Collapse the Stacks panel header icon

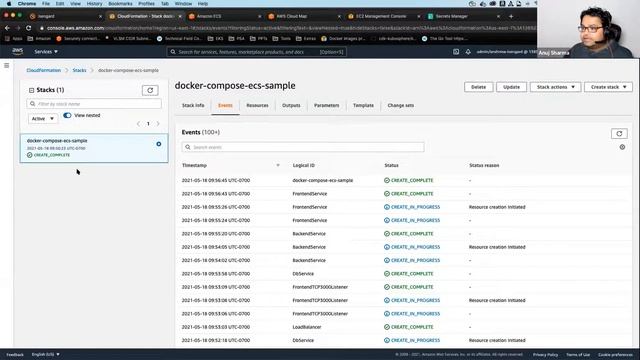pyautogui.click(x=31, y=90)
